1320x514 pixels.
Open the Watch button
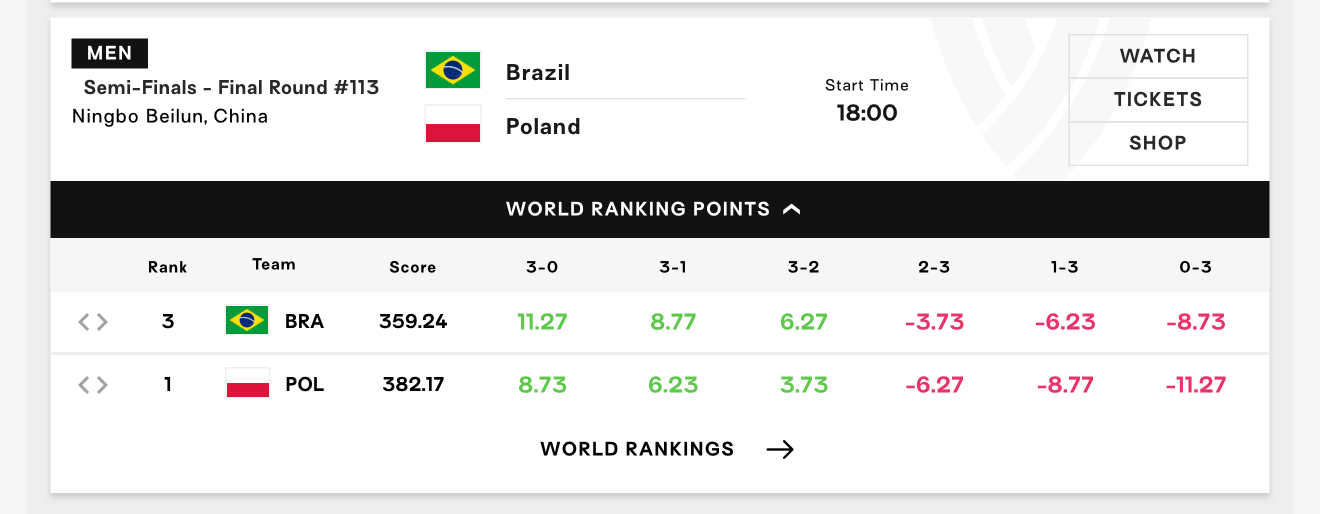tap(1158, 56)
